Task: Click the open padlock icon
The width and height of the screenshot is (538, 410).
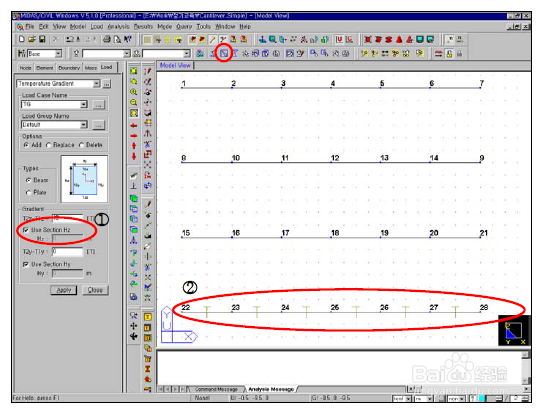Action: click(x=449, y=54)
